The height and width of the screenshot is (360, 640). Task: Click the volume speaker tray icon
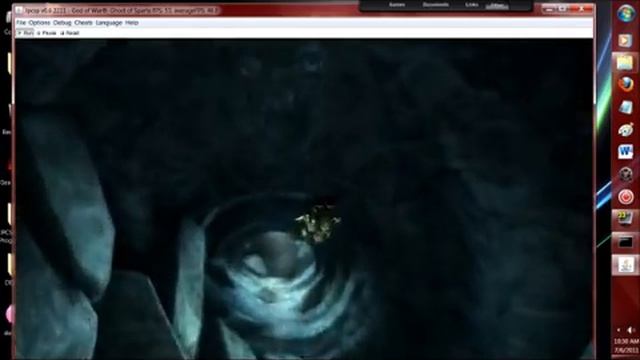[631, 330]
